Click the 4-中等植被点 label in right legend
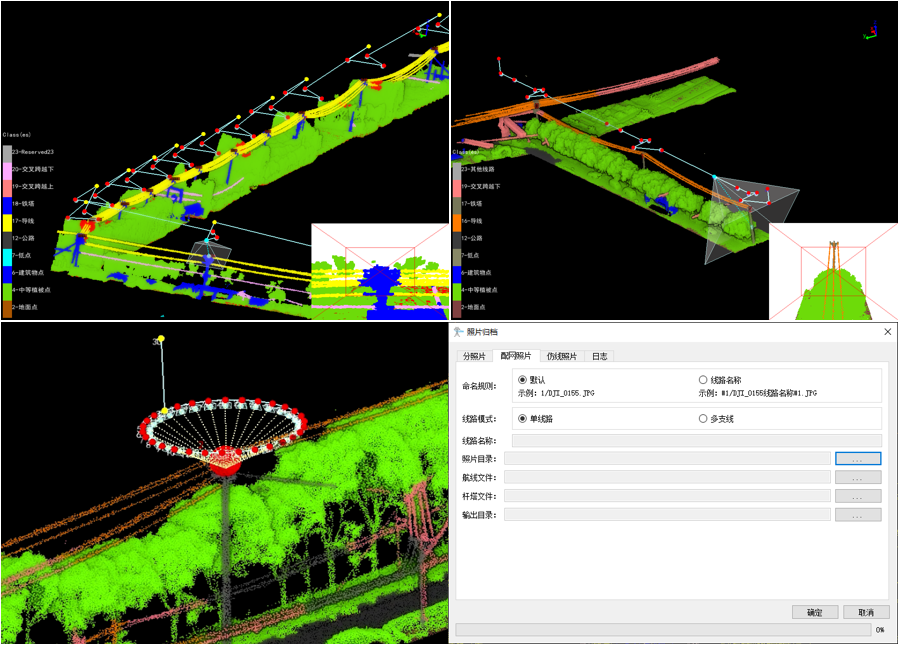The image size is (900, 645). click(480, 290)
